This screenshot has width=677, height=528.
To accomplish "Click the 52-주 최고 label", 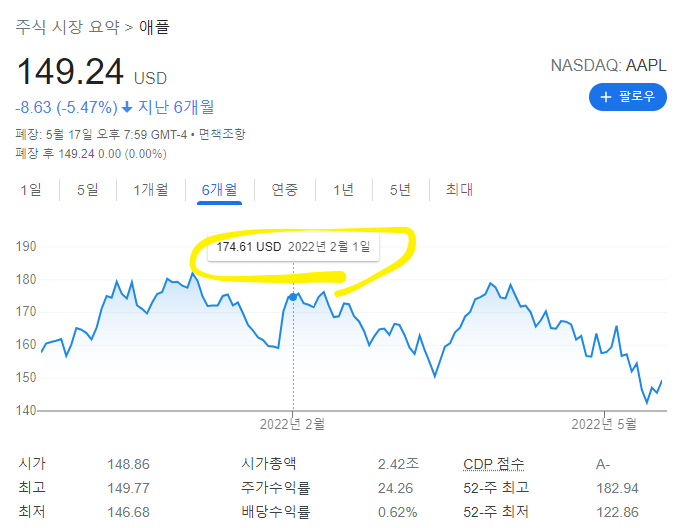I will 496,488.
